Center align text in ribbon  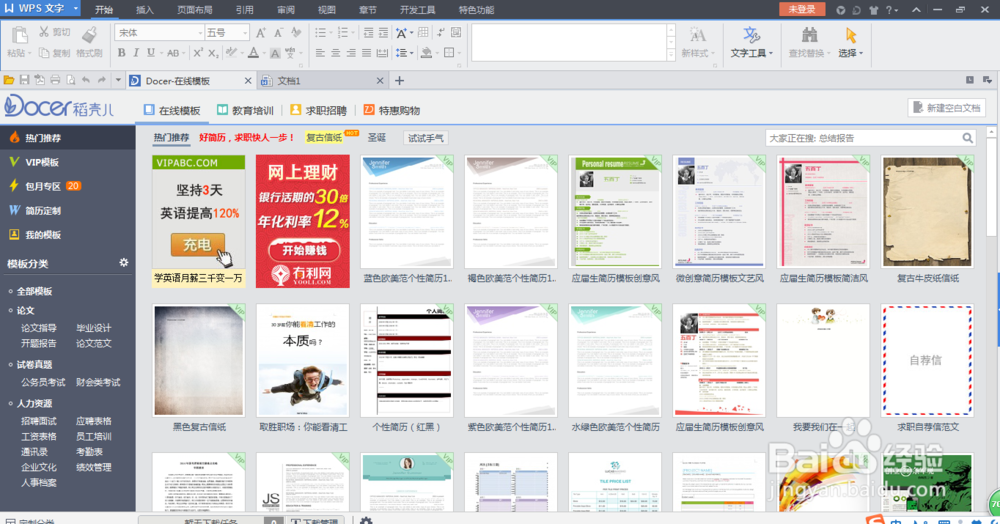335,53
